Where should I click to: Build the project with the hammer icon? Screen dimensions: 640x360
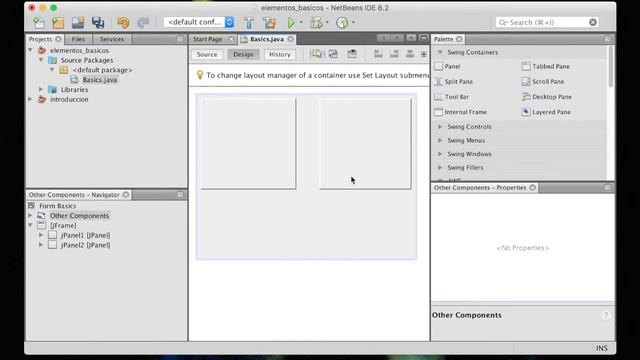249,22
